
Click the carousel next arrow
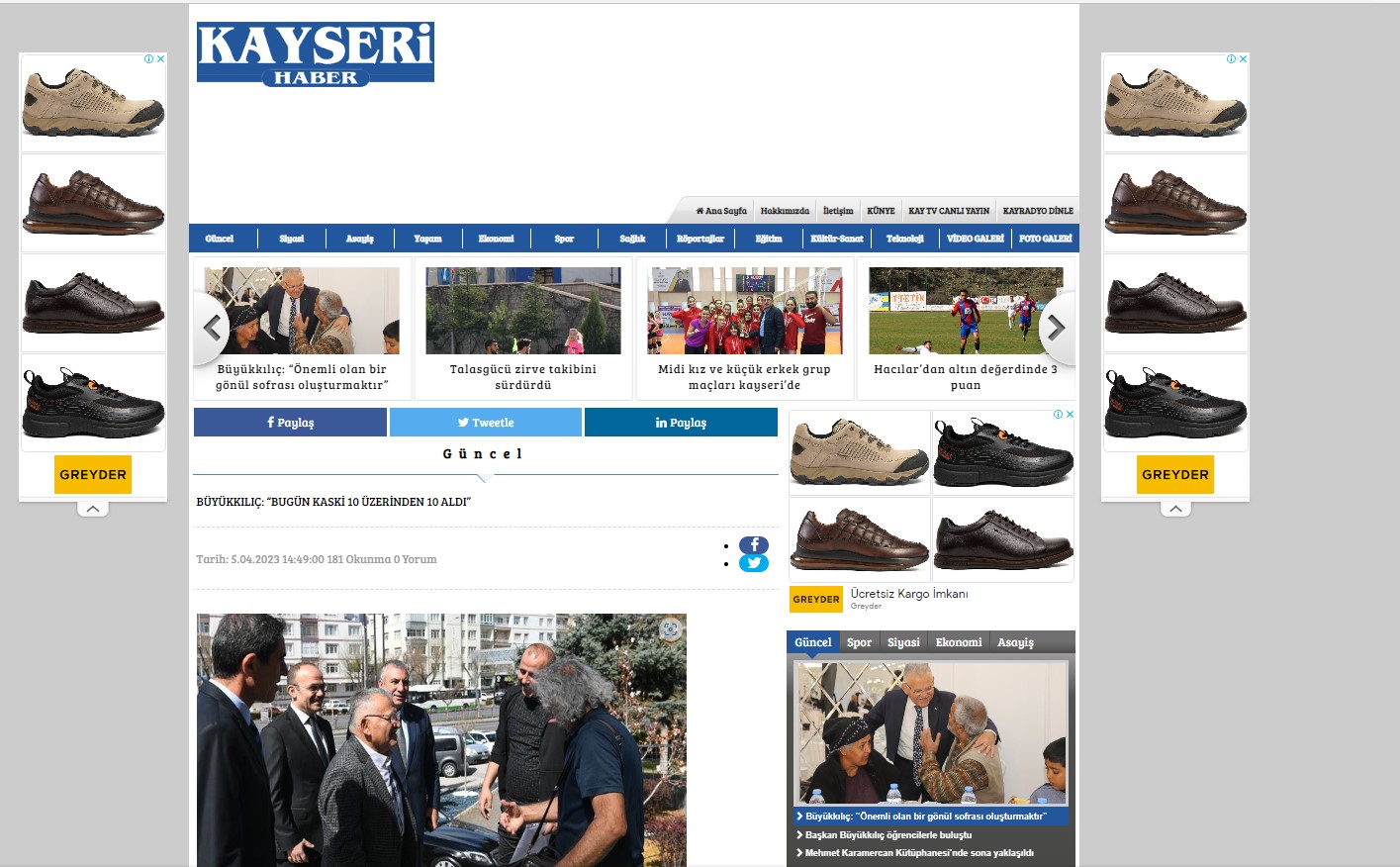pyautogui.click(x=1056, y=328)
